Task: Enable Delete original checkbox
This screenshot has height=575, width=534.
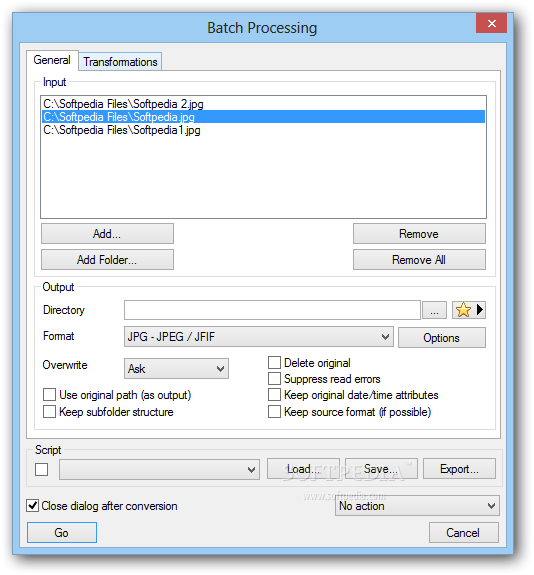Action: point(274,363)
